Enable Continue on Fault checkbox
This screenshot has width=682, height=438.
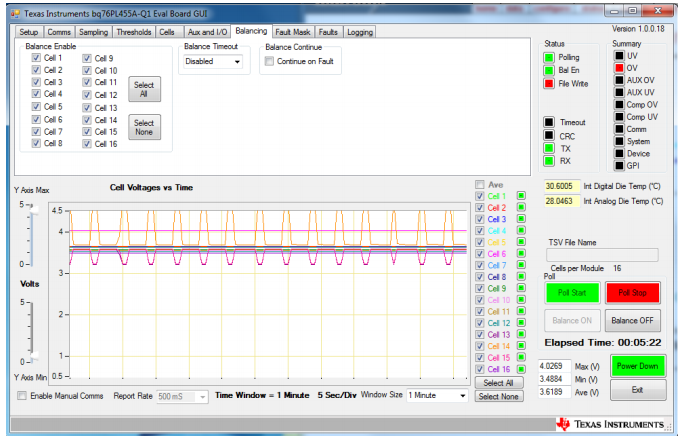coord(270,61)
